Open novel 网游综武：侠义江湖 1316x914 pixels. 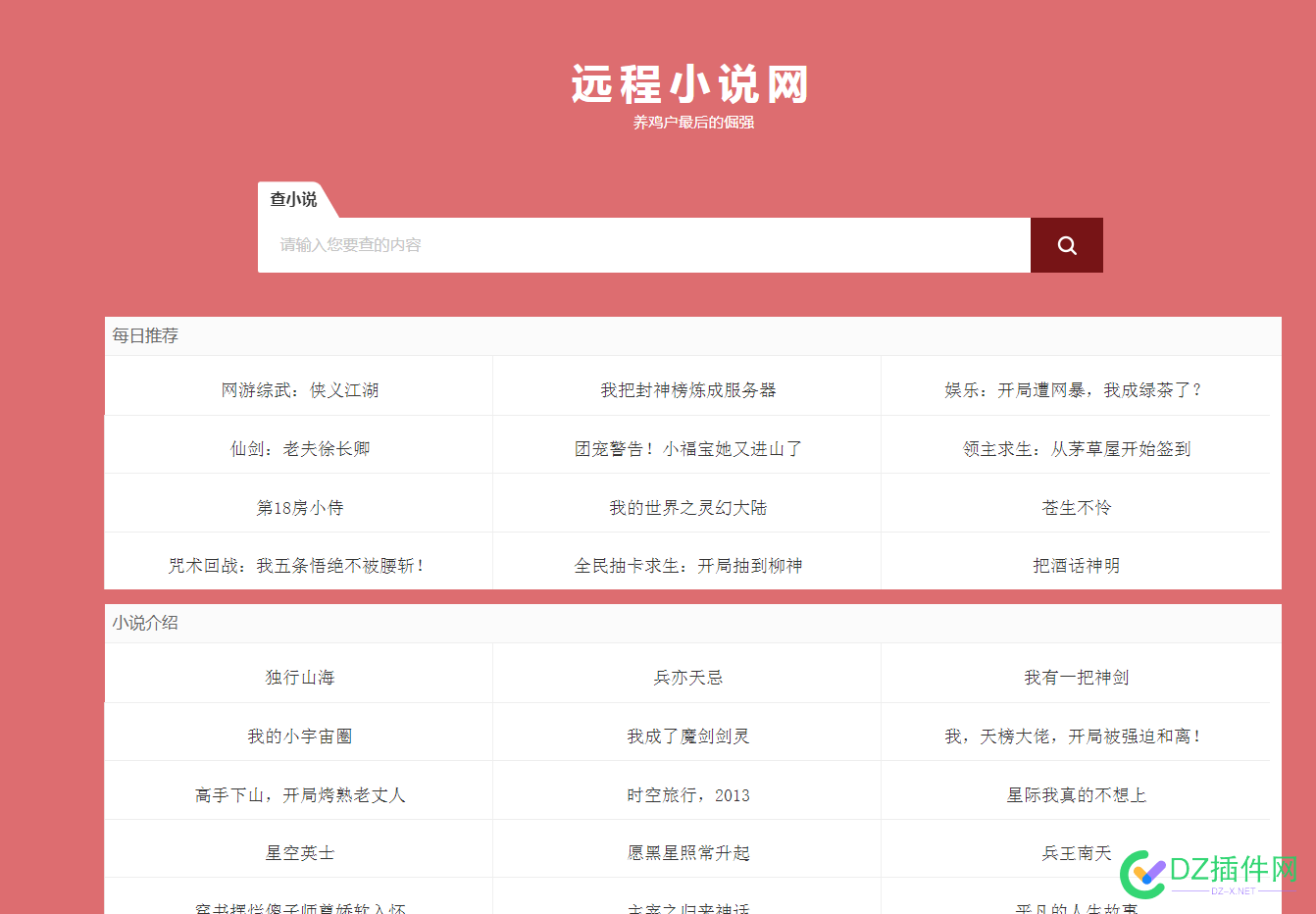tap(299, 390)
